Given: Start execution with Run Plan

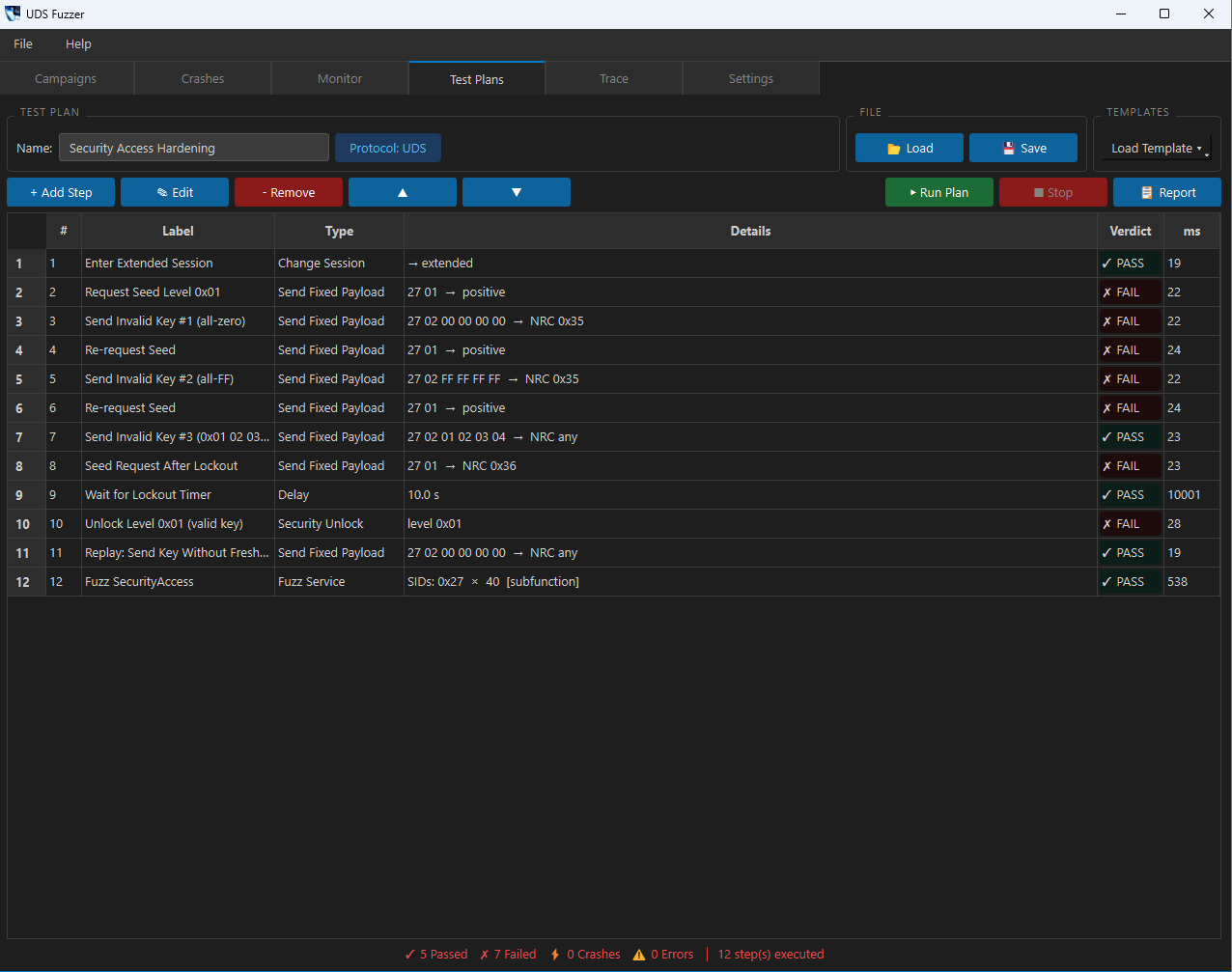Looking at the screenshot, I should pos(939,192).
